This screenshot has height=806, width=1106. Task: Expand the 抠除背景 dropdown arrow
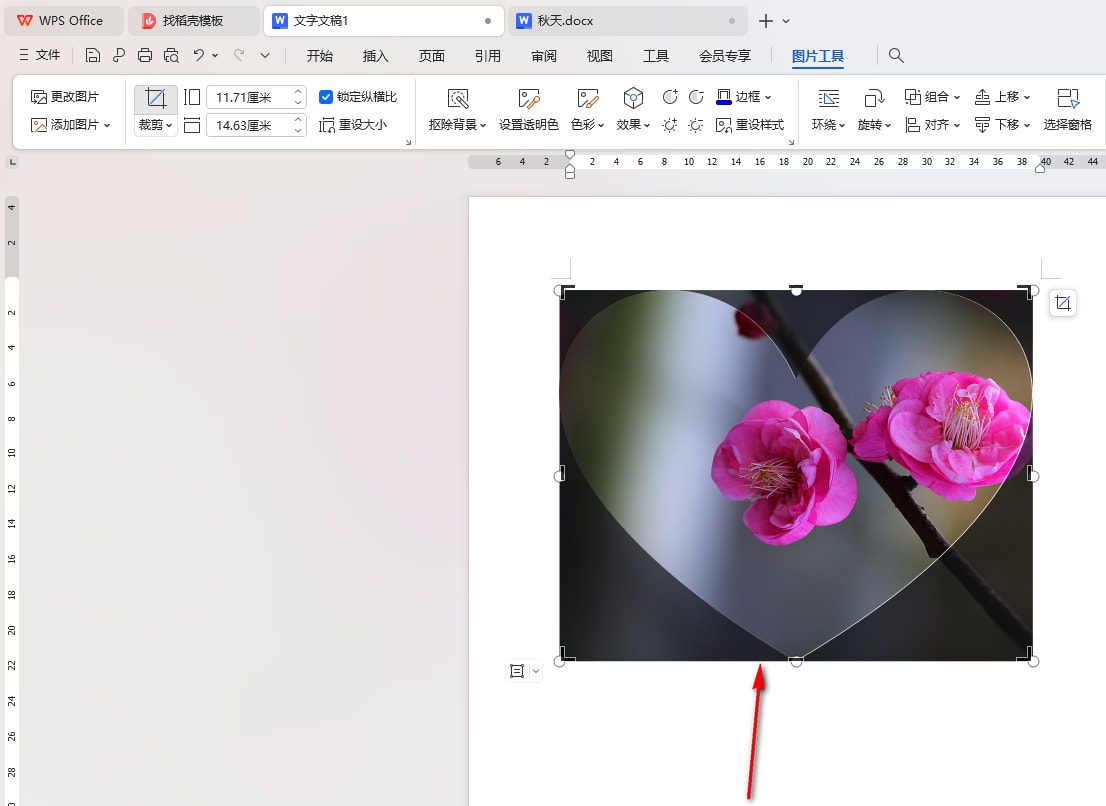483,126
